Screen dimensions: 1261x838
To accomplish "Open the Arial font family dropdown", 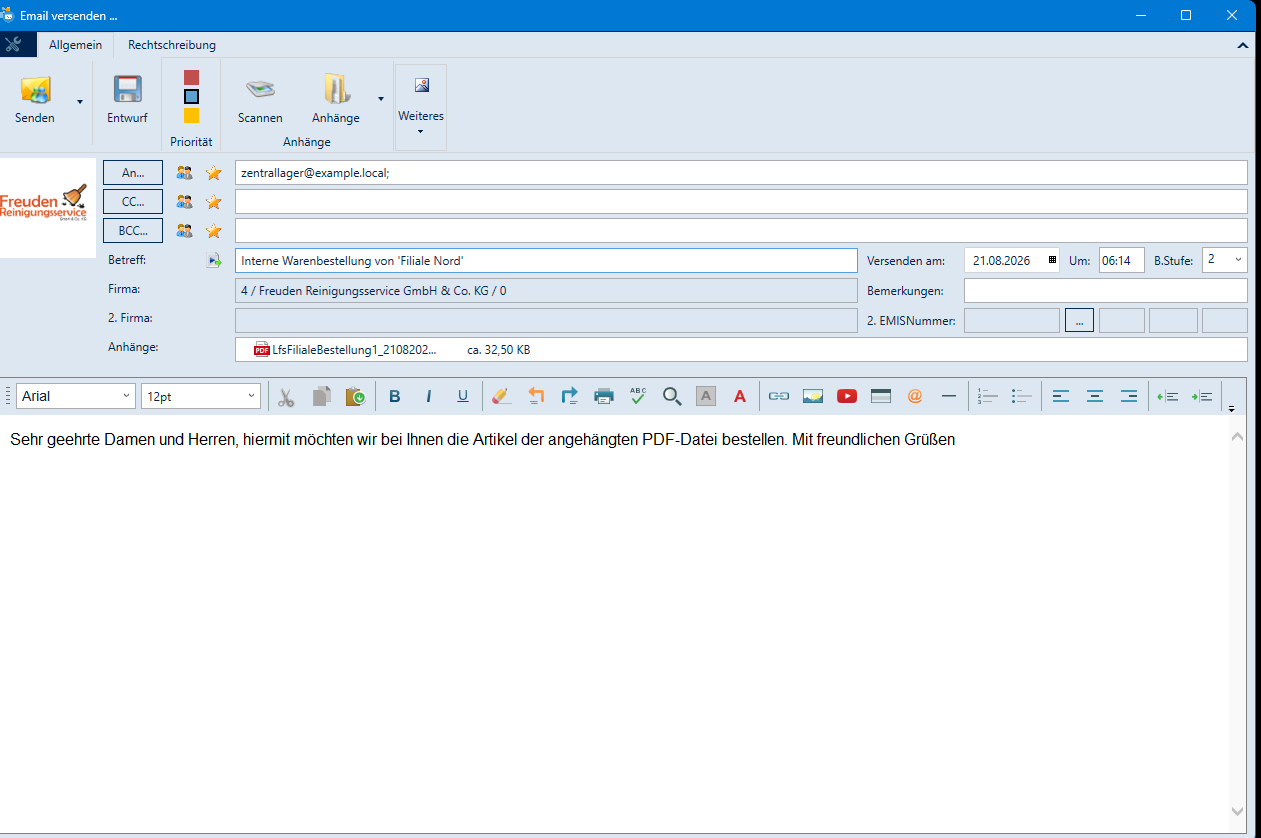I will pyautogui.click(x=126, y=396).
